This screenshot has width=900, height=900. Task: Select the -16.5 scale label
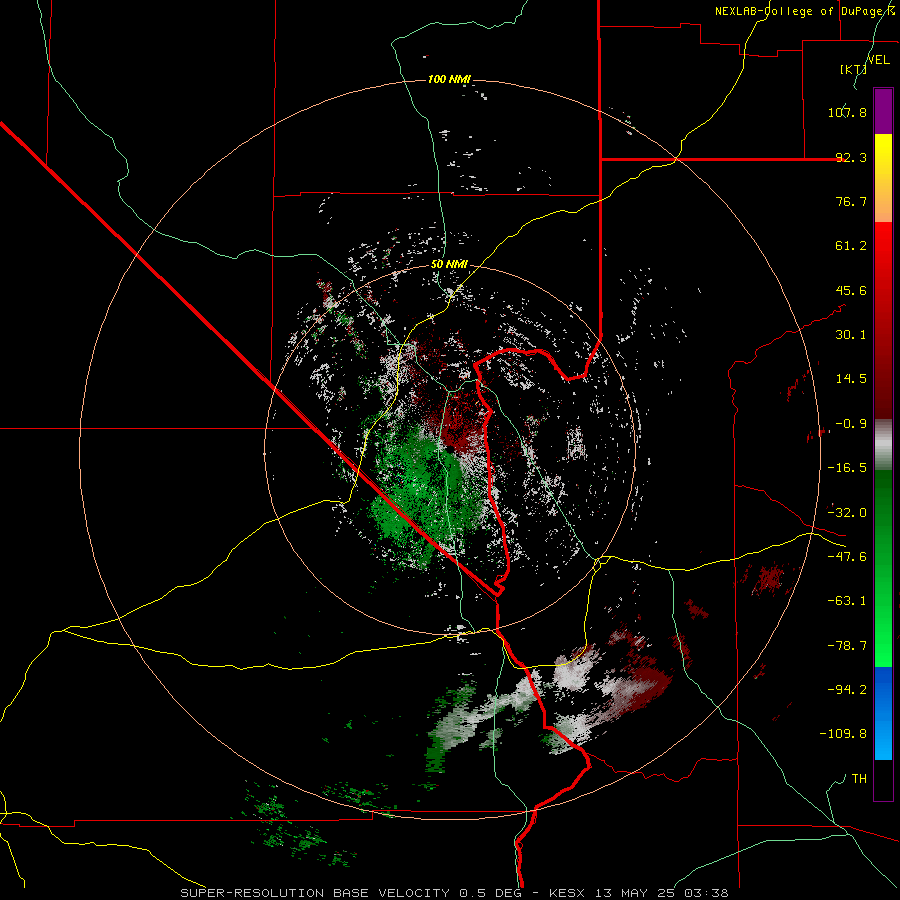tap(847, 468)
